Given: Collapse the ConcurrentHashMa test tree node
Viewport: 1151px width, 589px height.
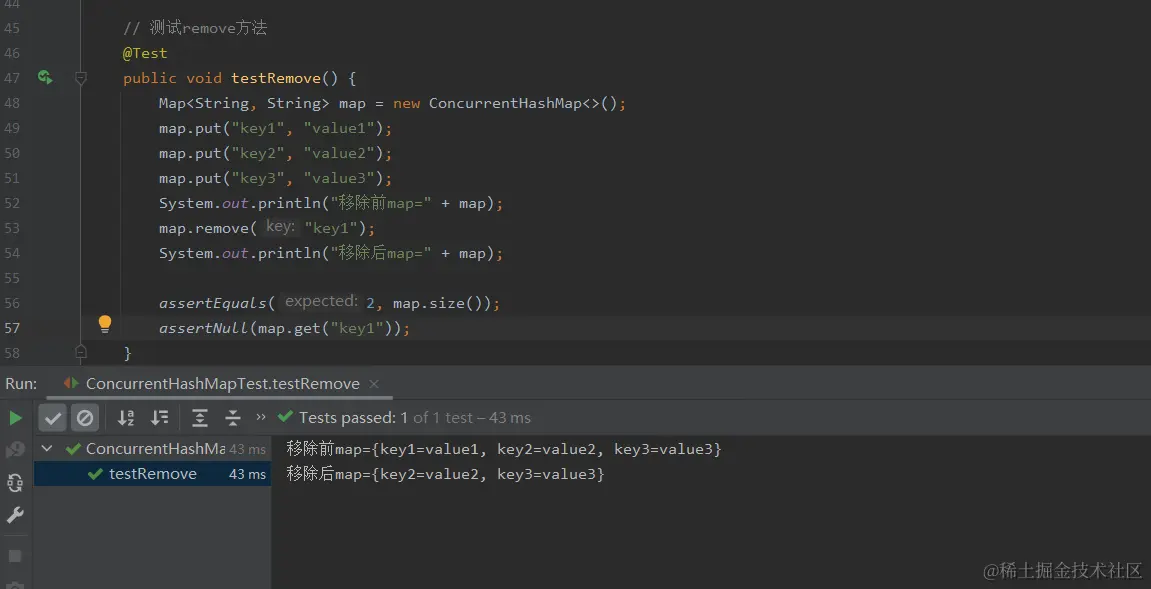Looking at the screenshot, I should (x=47, y=449).
